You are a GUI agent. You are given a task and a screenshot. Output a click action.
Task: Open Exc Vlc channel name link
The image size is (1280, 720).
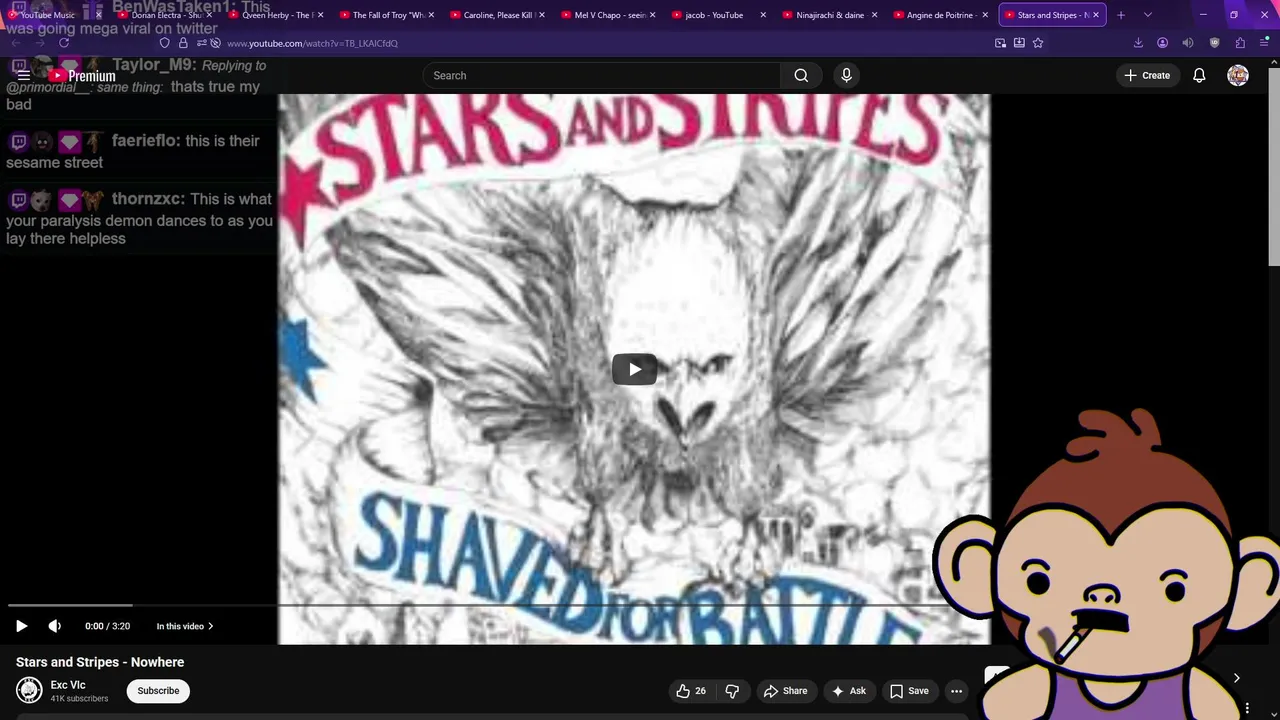point(68,685)
